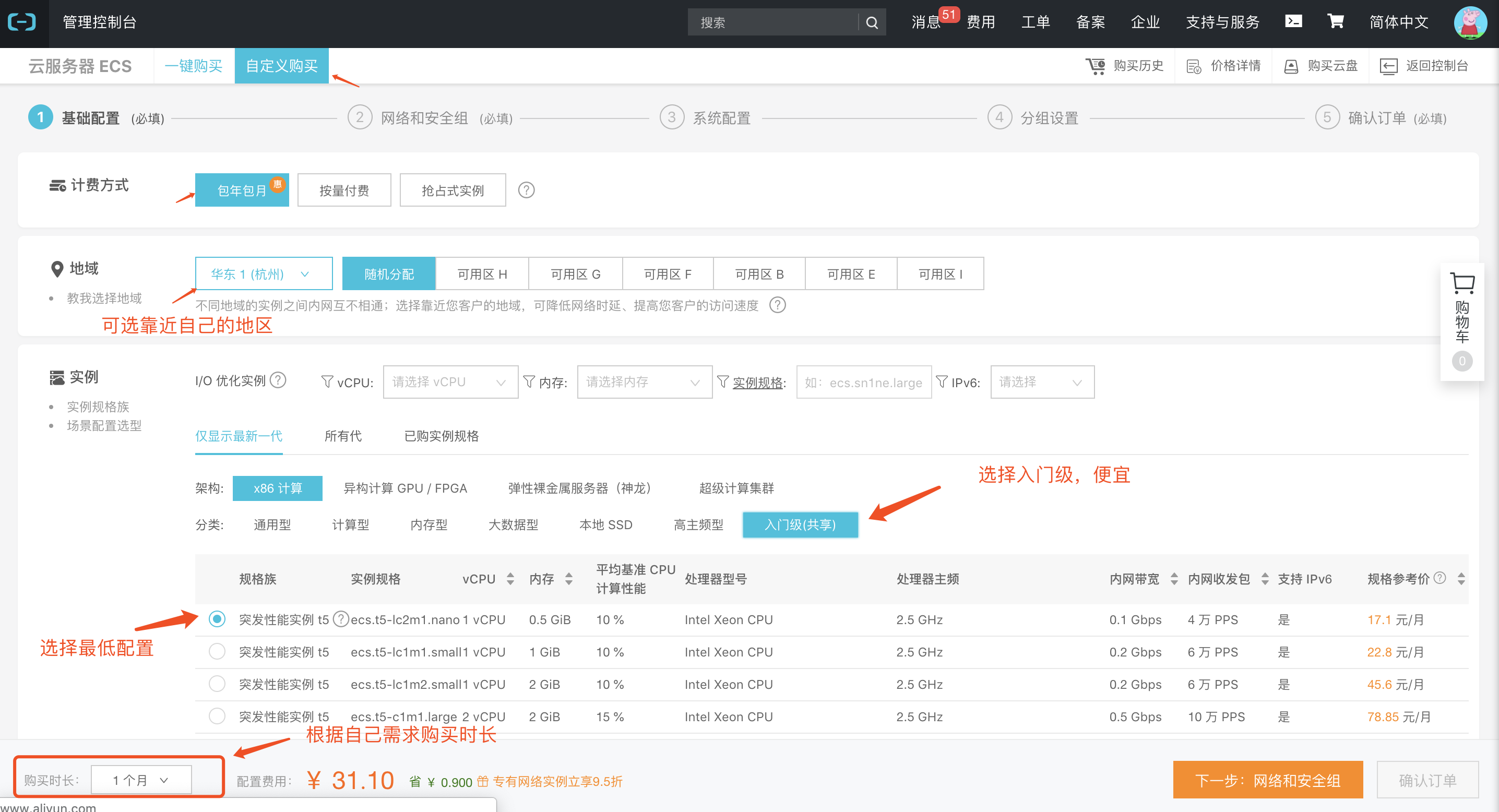The height and width of the screenshot is (812, 1499).
Task: Click 实例规格 filter input field
Action: point(864,381)
